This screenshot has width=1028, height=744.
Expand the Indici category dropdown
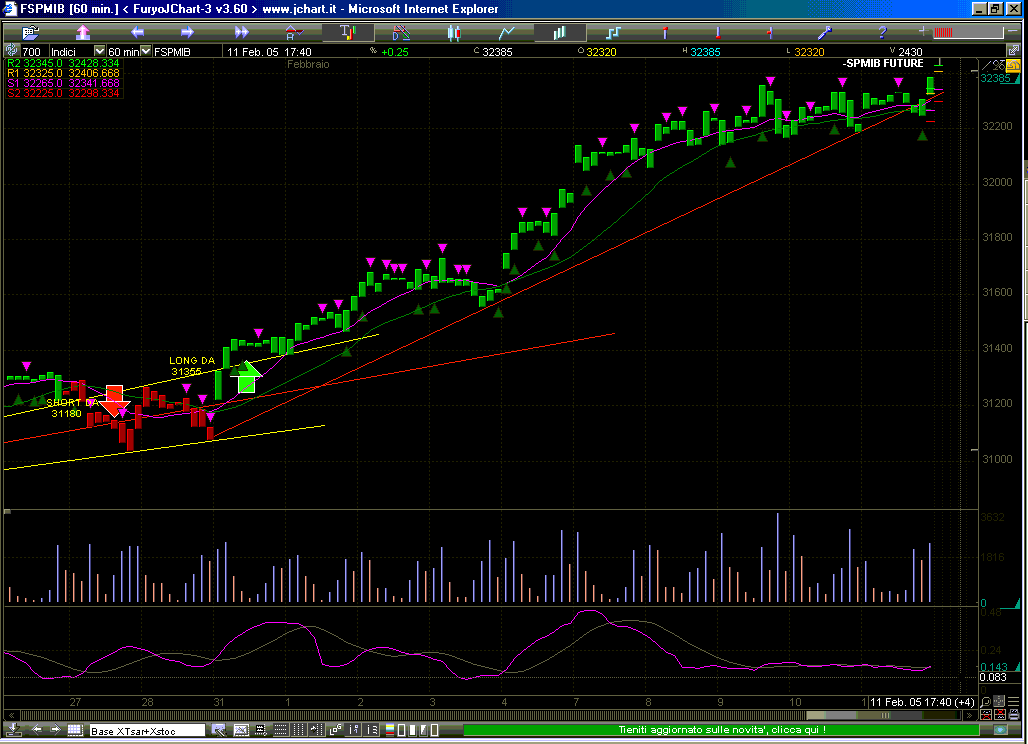pyautogui.click(x=99, y=51)
